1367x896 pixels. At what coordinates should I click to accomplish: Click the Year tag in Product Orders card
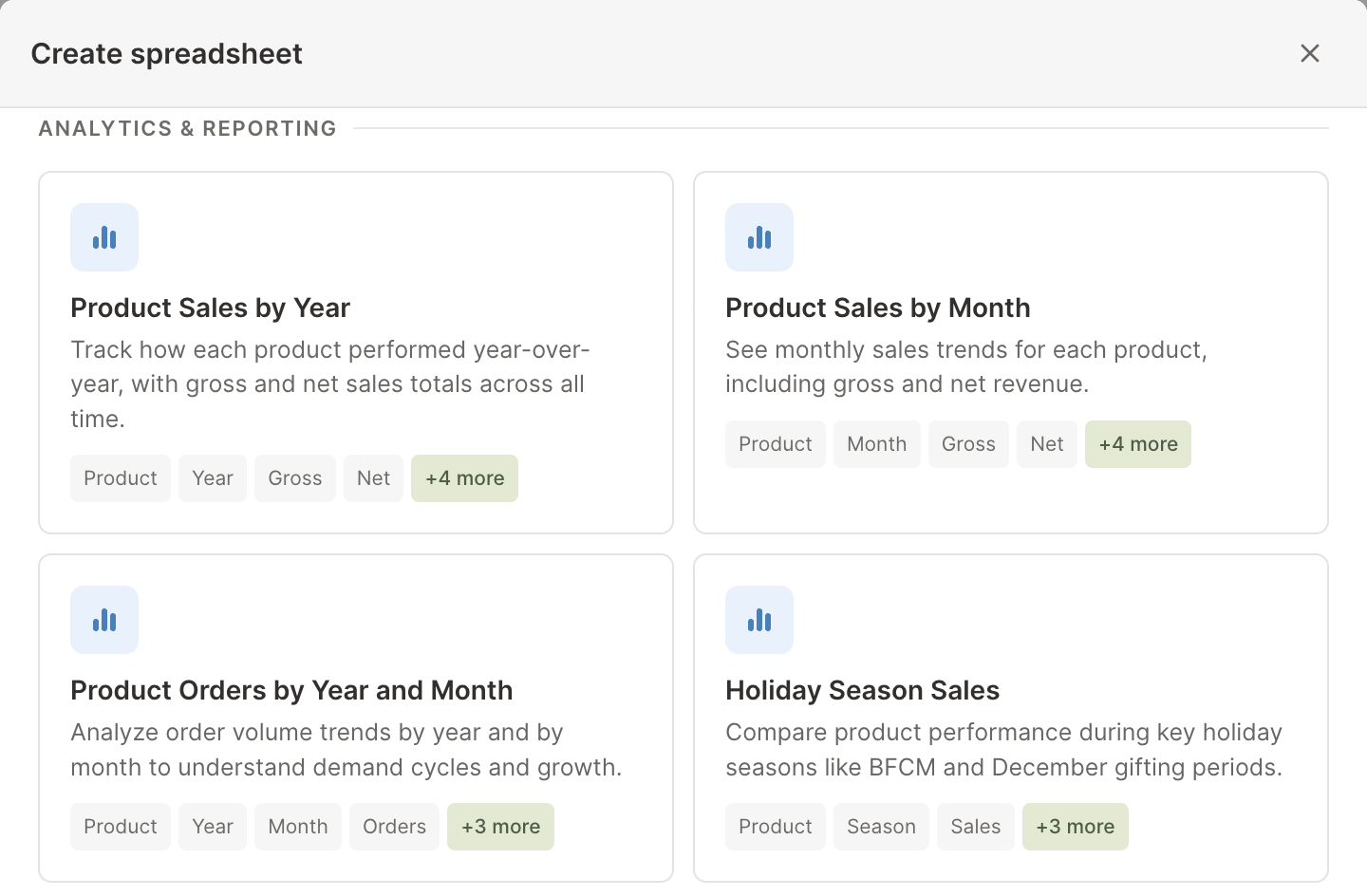213,827
